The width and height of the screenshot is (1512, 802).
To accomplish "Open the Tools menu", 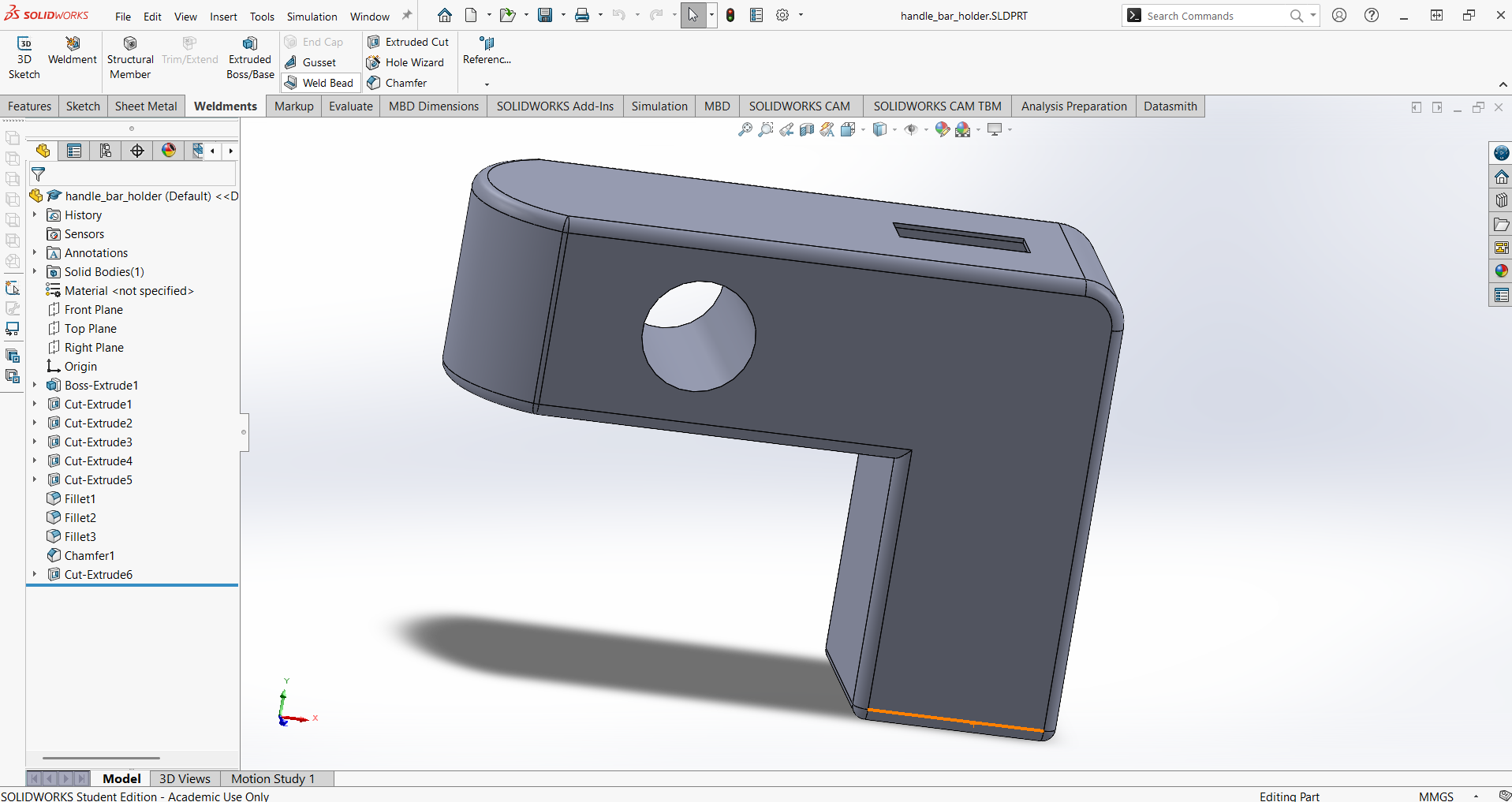I will [262, 17].
